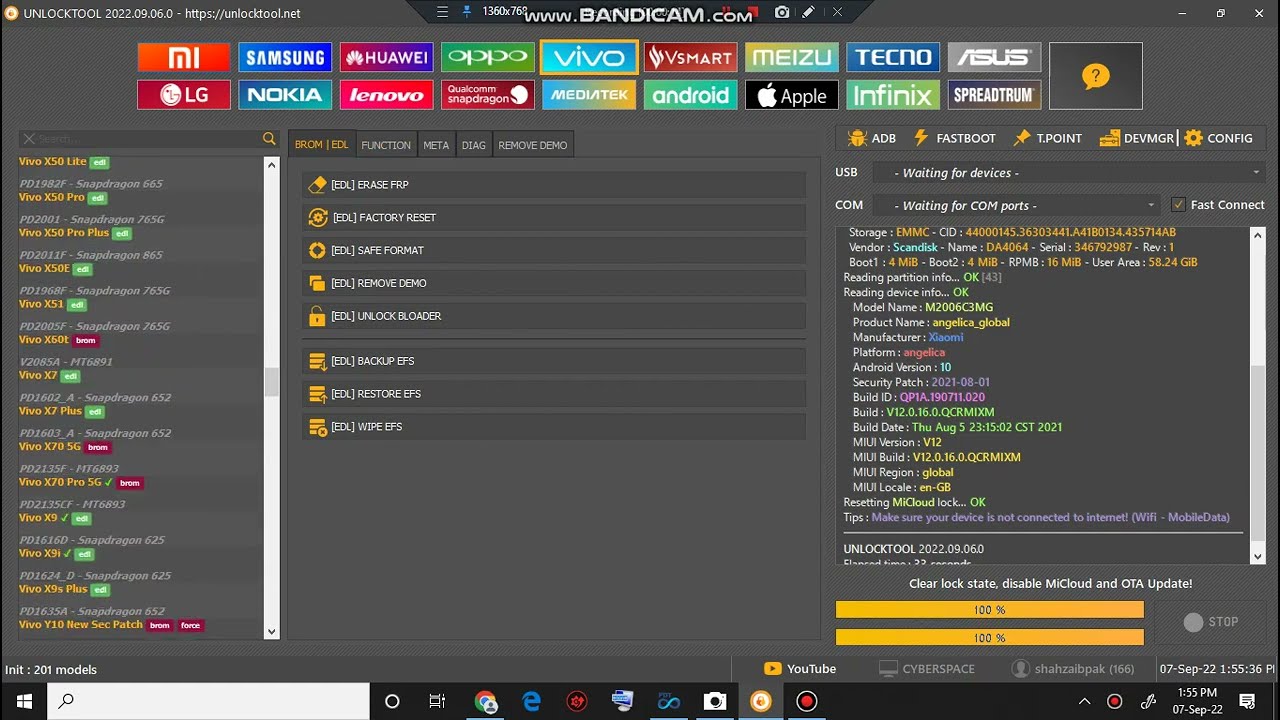Open the FASTBOOT tool
This screenshot has height=720, width=1280.
[x=954, y=138]
